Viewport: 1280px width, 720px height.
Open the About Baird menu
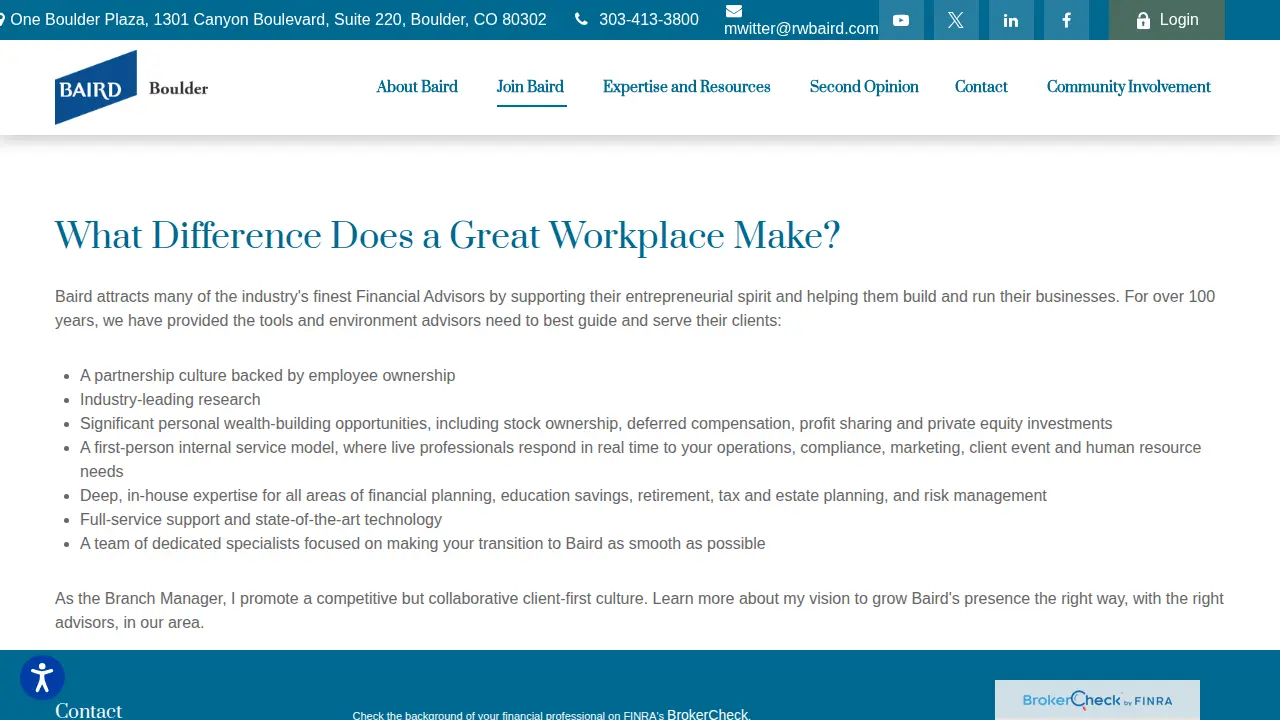417,87
